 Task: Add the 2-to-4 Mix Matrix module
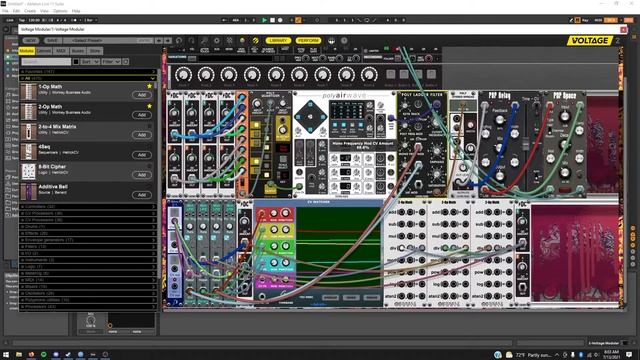[x=141, y=135]
